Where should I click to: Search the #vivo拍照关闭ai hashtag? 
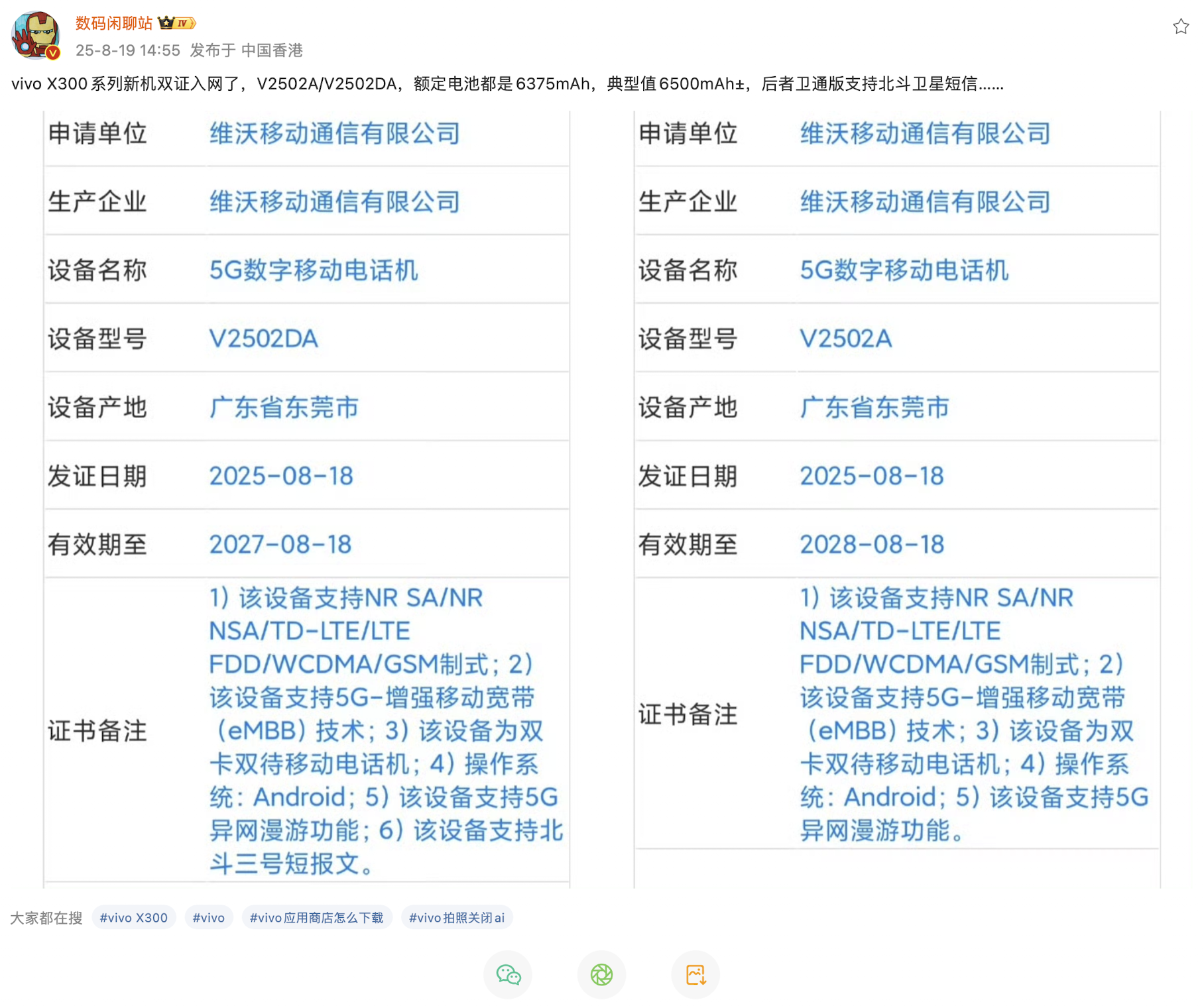[457, 917]
